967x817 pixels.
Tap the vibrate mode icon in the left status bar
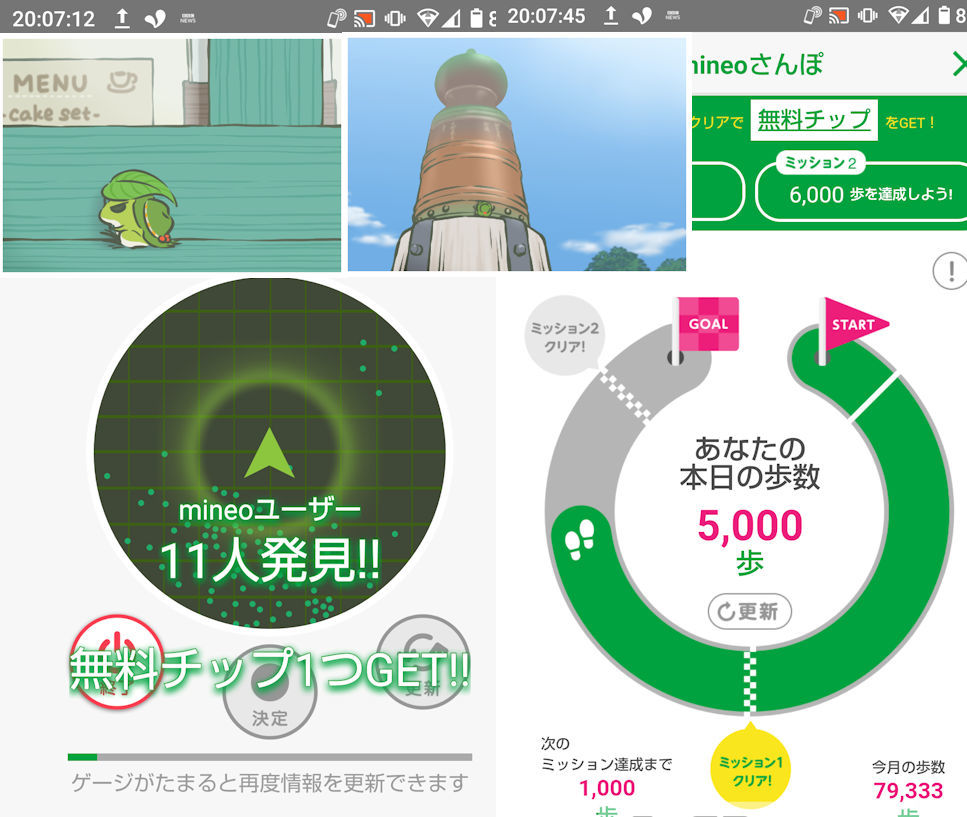(395, 18)
